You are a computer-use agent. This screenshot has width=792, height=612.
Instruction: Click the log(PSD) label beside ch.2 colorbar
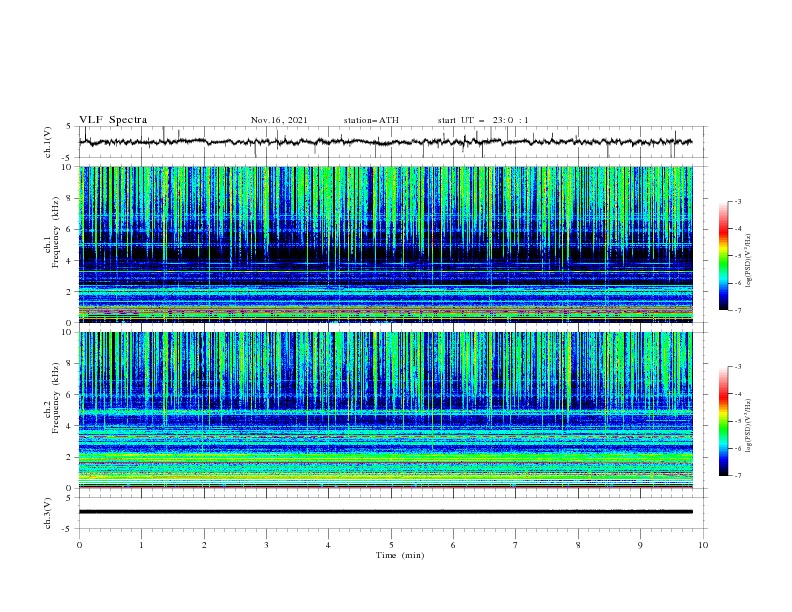[749, 425]
